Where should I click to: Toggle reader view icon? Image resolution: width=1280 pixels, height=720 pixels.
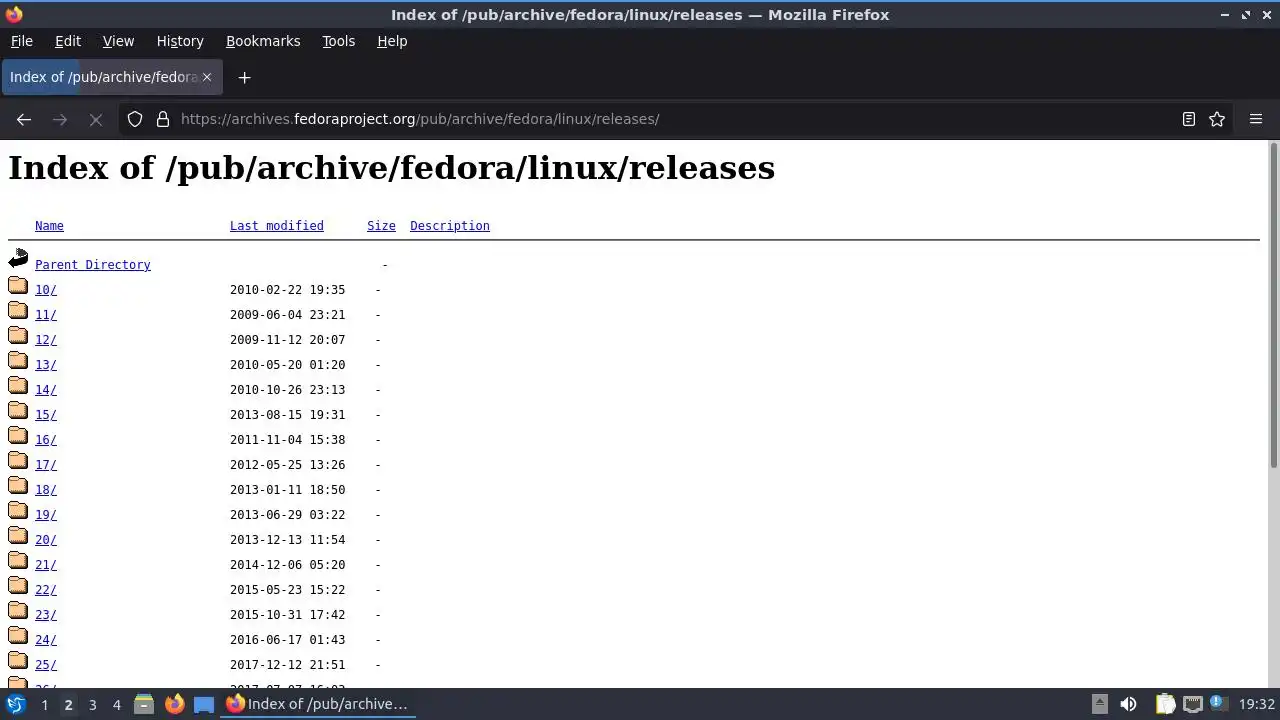coord(1189,119)
